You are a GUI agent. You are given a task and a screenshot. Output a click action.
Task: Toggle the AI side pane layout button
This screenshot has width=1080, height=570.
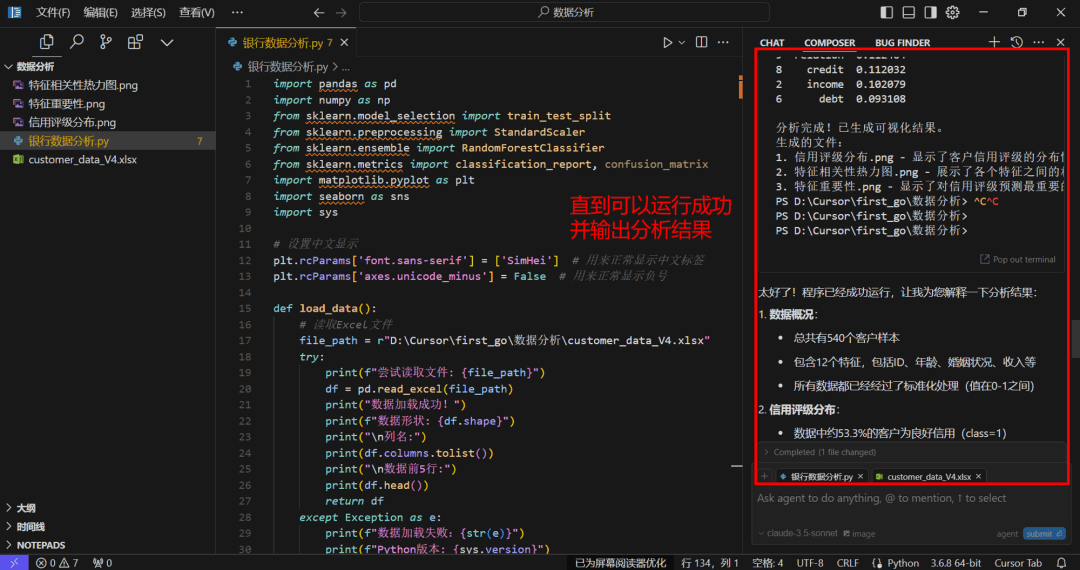click(x=931, y=12)
